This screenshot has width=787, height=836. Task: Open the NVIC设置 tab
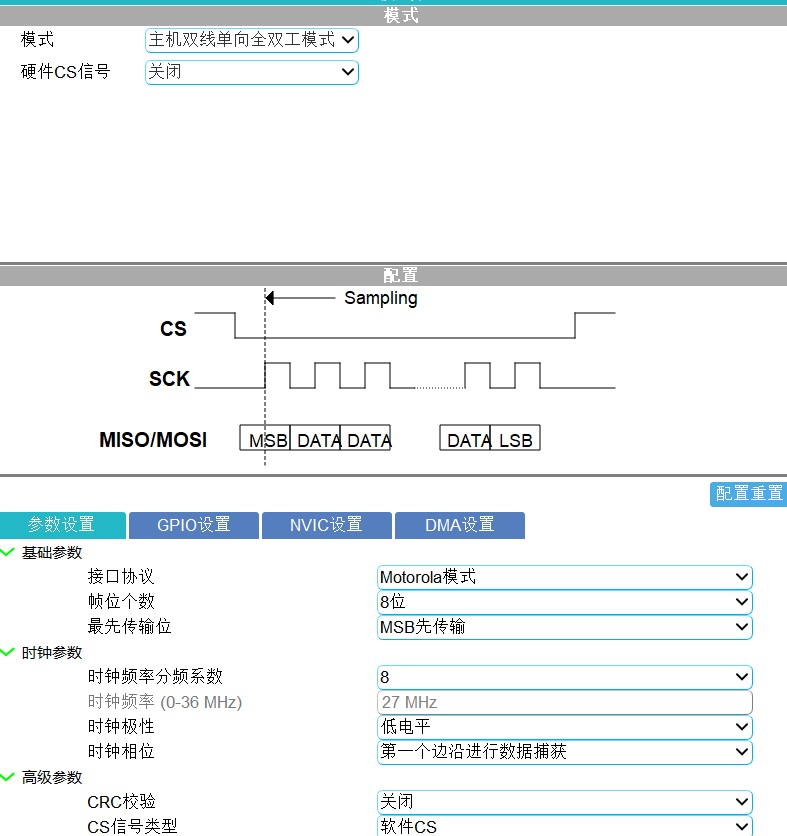click(x=326, y=525)
